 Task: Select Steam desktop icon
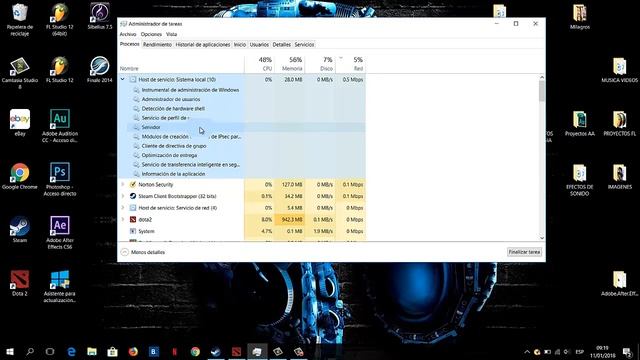[20, 229]
